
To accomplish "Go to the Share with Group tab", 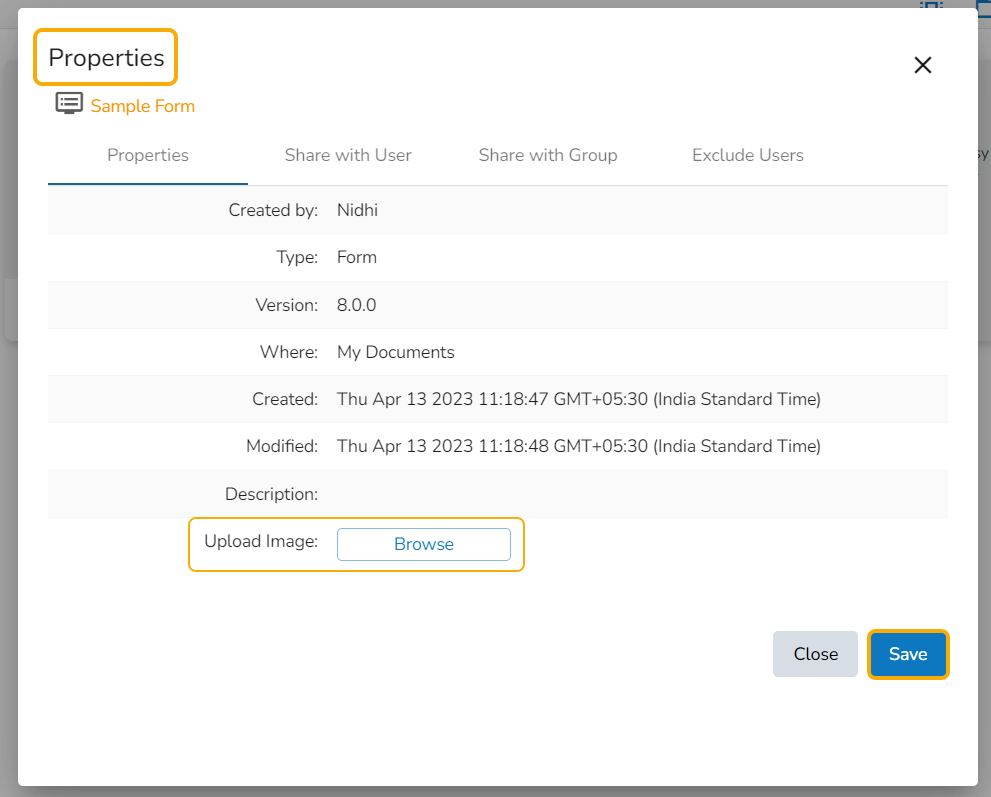I will coord(548,155).
